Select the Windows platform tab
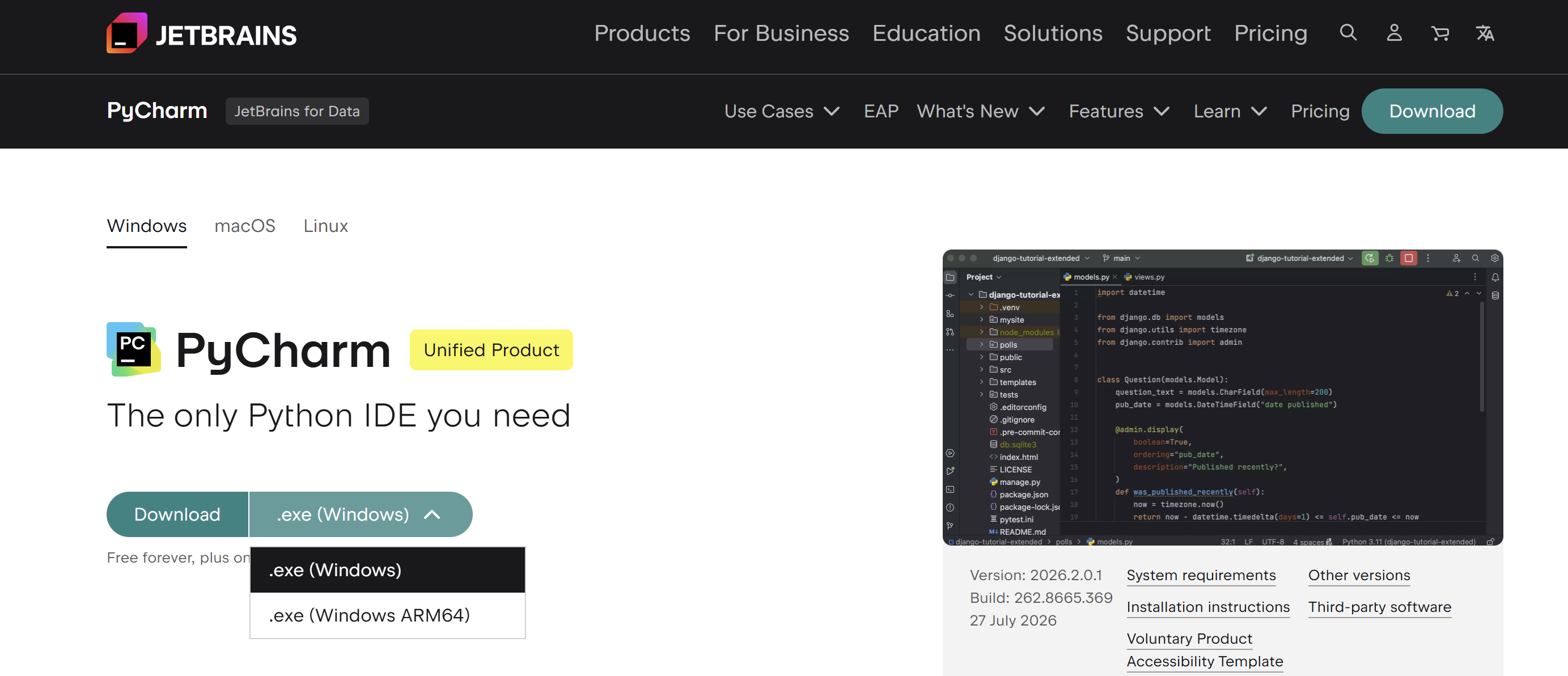 147,226
